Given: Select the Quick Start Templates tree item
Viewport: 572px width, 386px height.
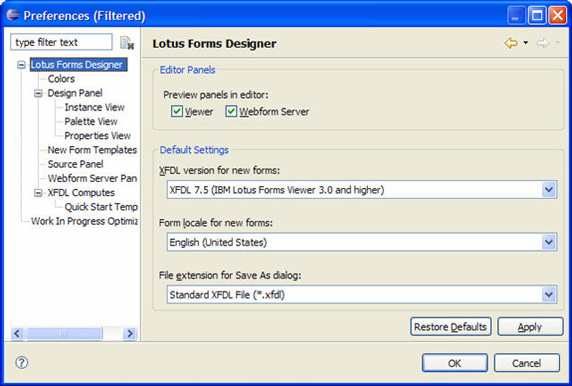Looking at the screenshot, I should pyautogui.click(x=101, y=207).
